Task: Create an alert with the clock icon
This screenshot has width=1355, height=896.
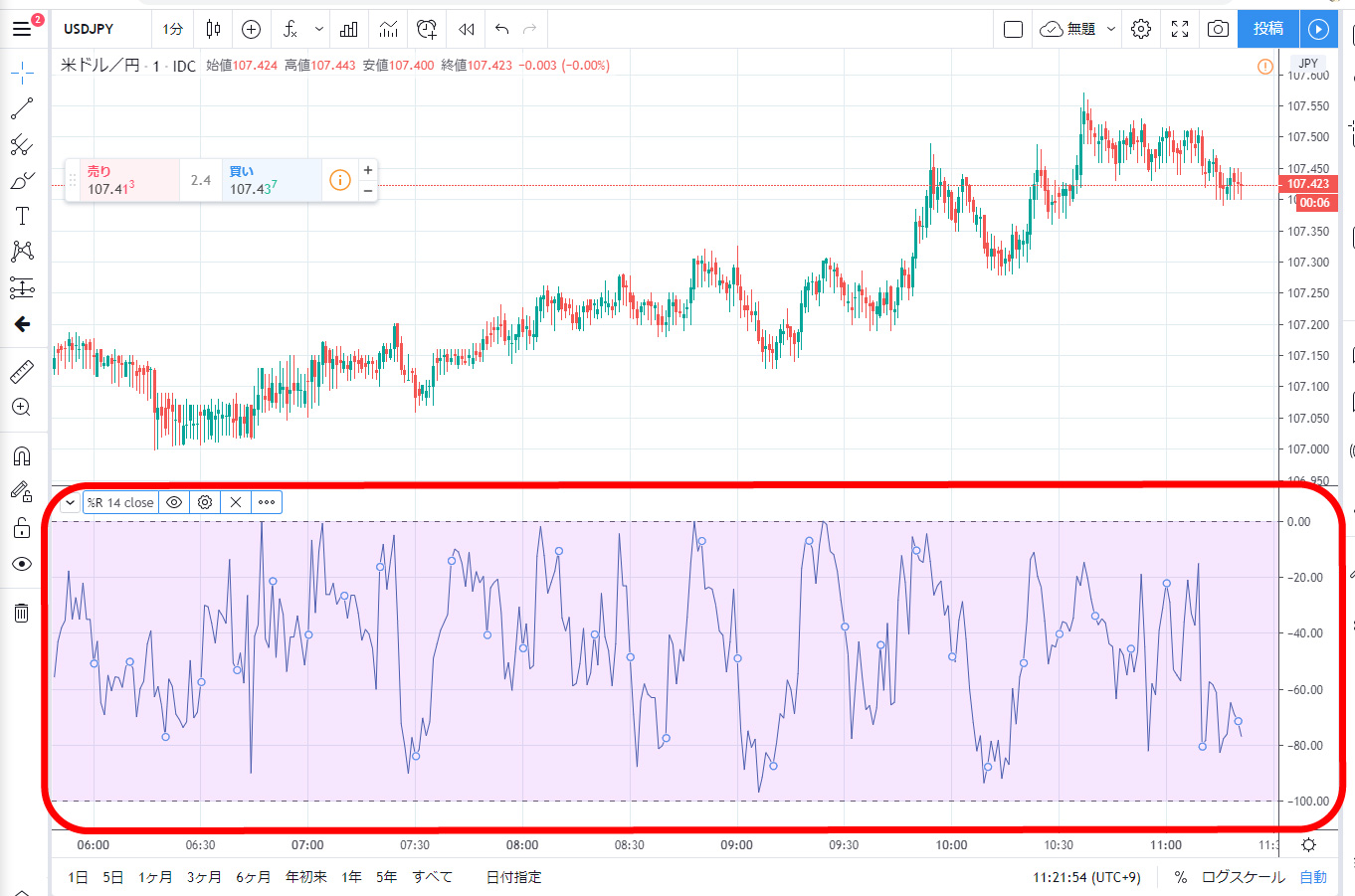Action: point(427,29)
